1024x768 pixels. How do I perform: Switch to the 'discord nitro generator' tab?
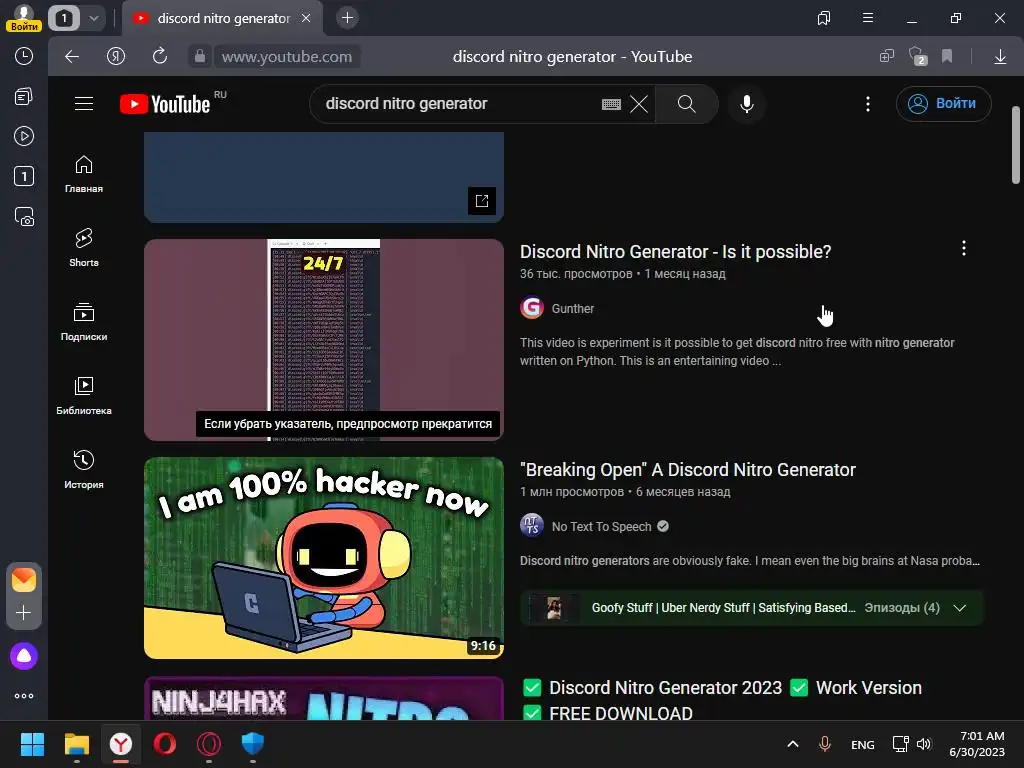tap(222, 18)
